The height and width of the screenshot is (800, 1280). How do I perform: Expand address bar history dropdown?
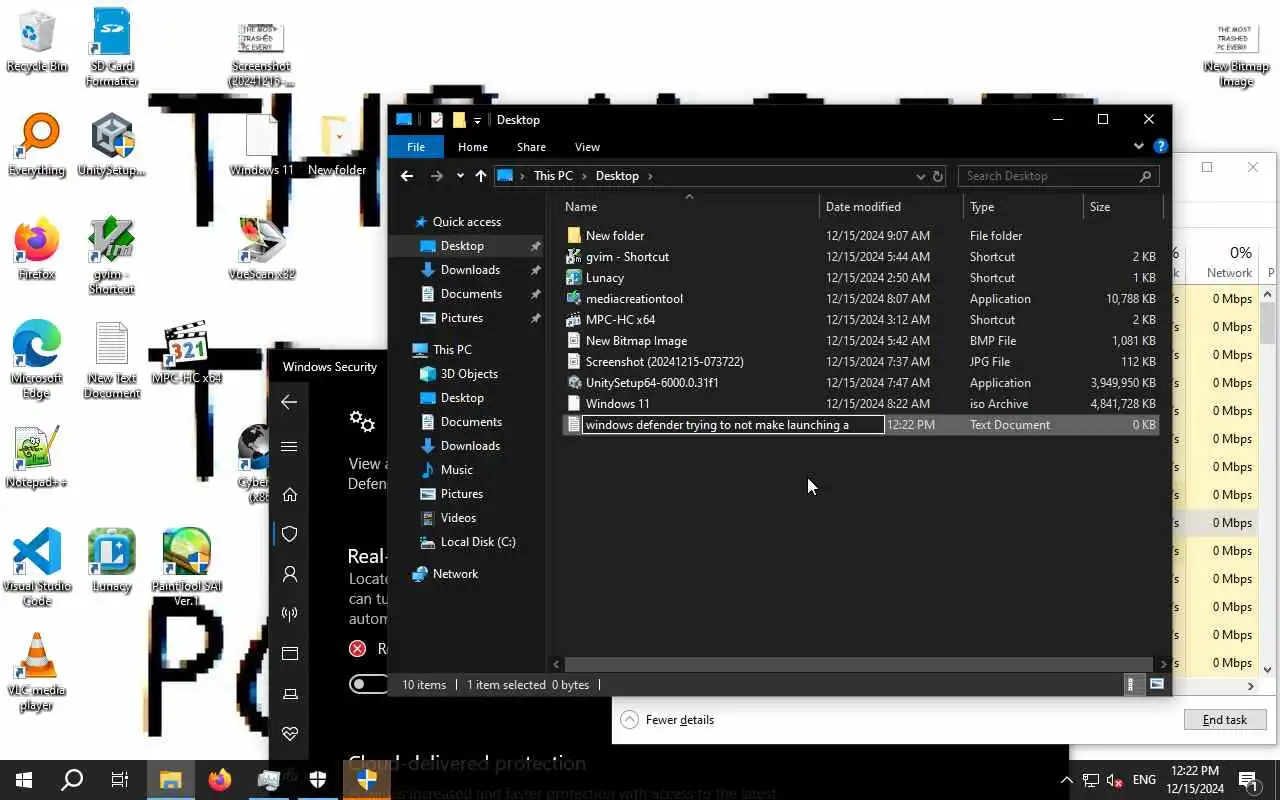tap(921, 176)
